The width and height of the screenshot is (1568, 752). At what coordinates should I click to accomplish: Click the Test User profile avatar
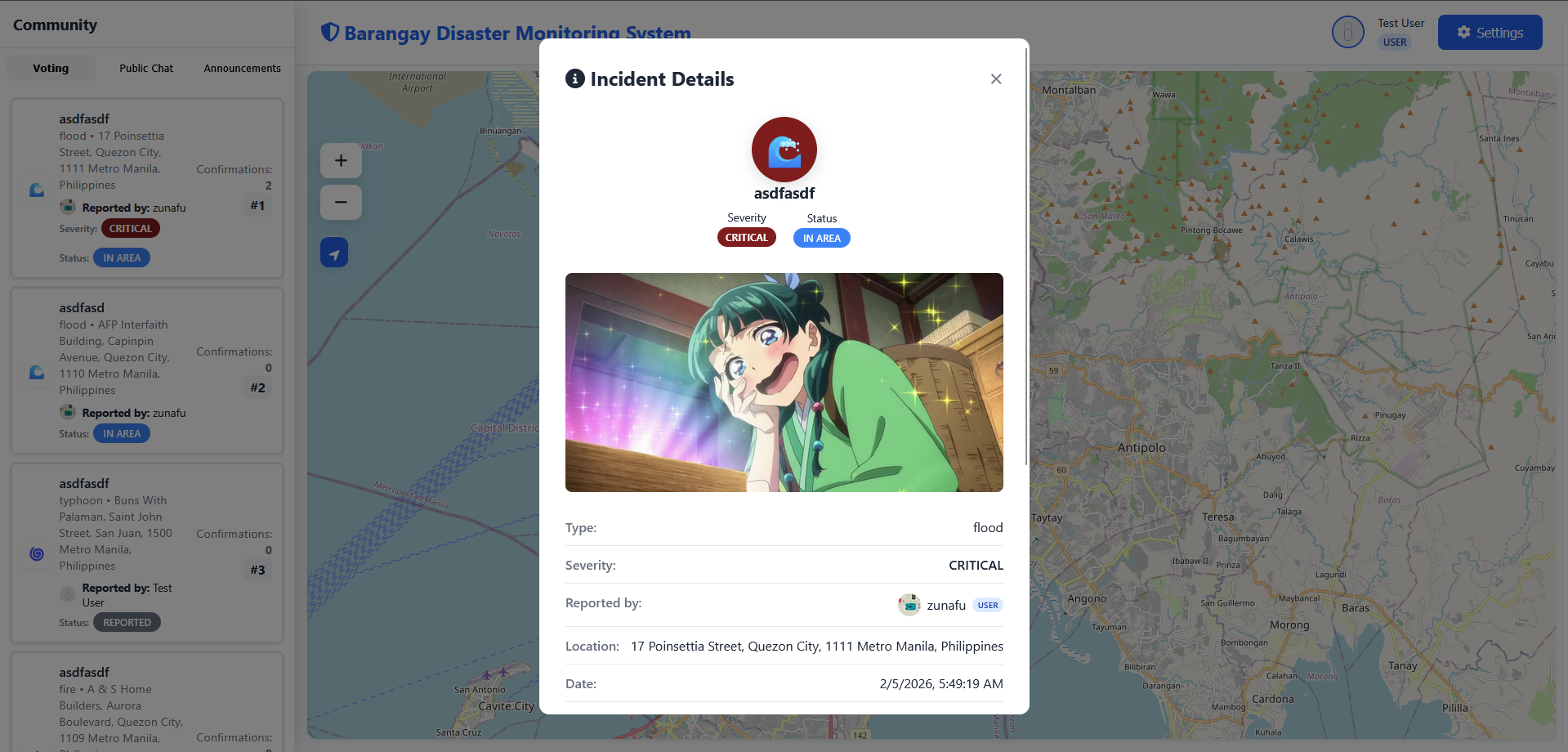click(x=1348, y=33)
